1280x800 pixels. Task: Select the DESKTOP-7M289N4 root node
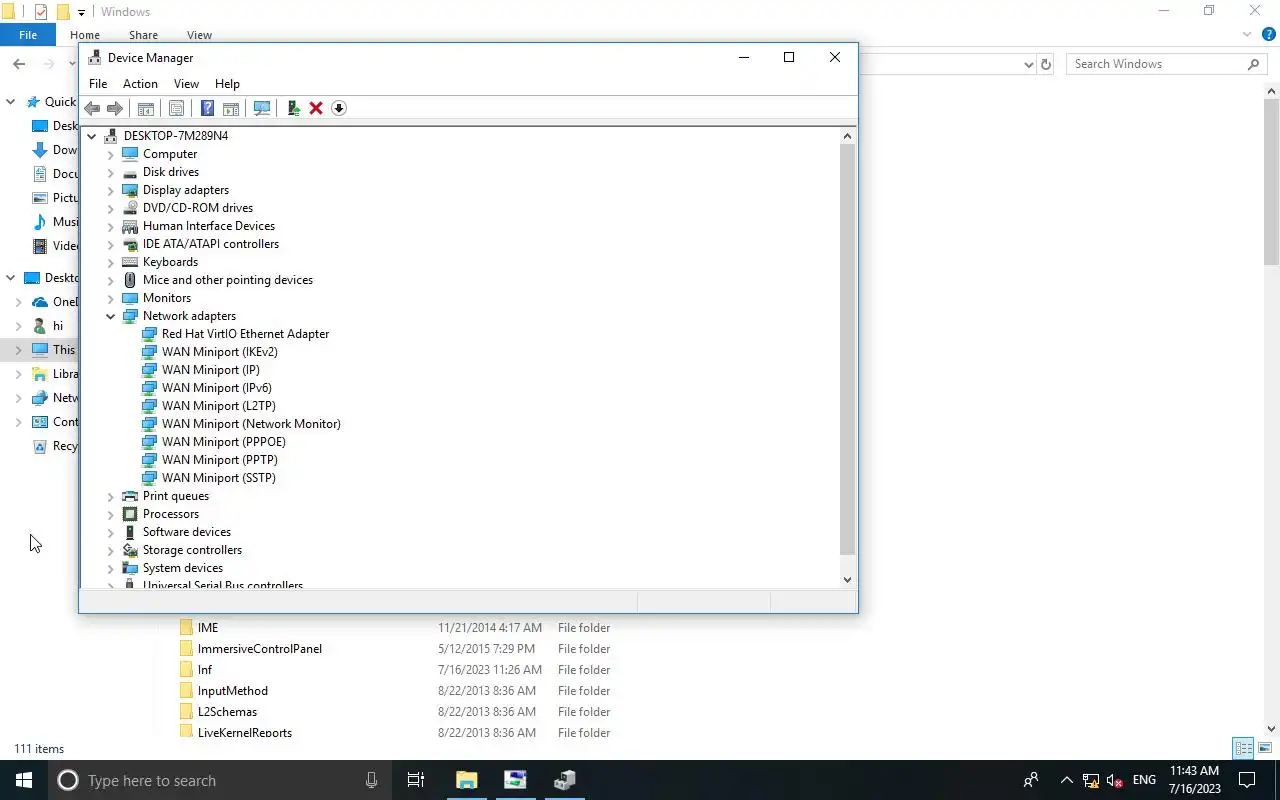coord(176,136)
